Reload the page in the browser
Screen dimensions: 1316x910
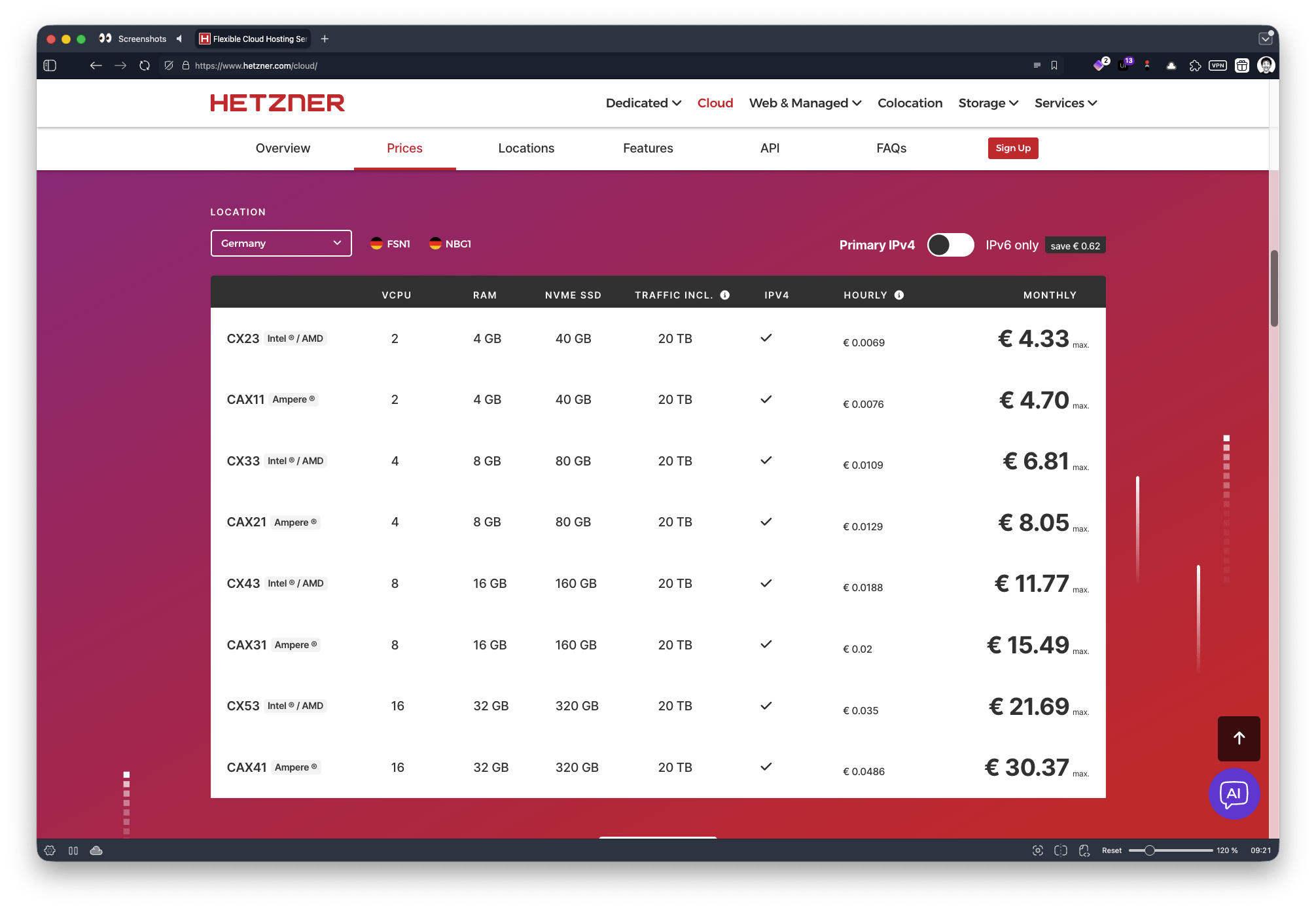pyautogui.click(x=144, y=65)
